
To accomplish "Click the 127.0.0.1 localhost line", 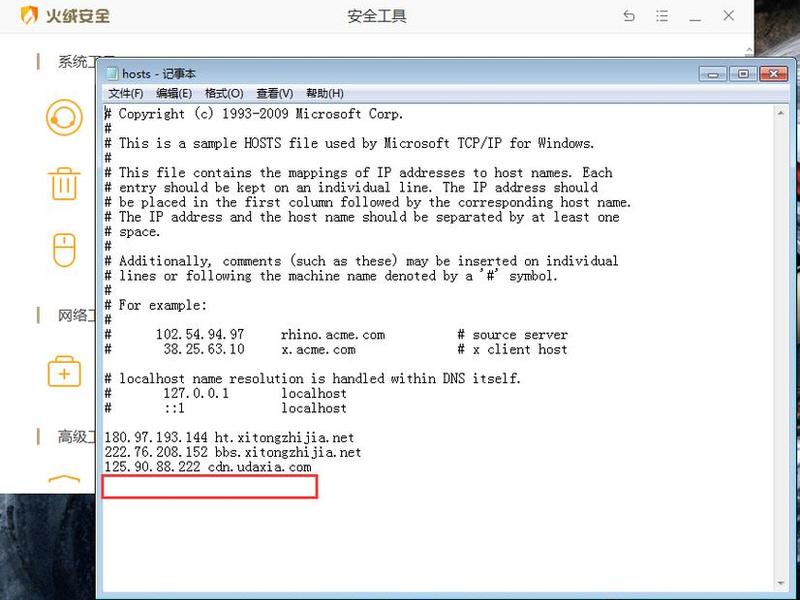I will [x=225, y=393].
